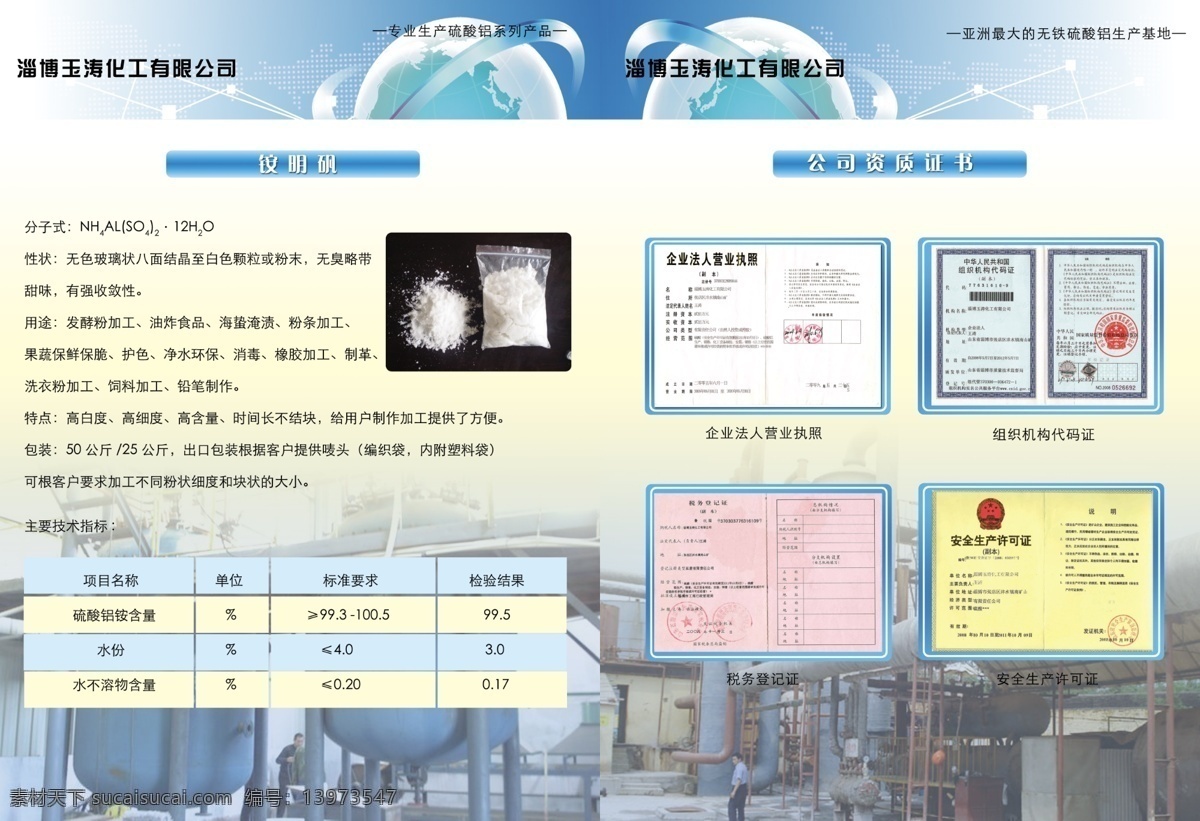Click the 企业法人营业执照 caption below the license

point(764,434)
